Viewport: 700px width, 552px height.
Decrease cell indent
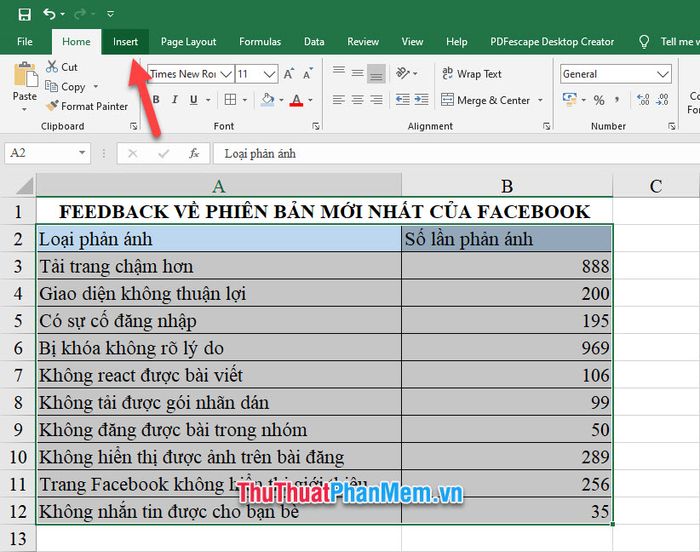pos(402,100)
